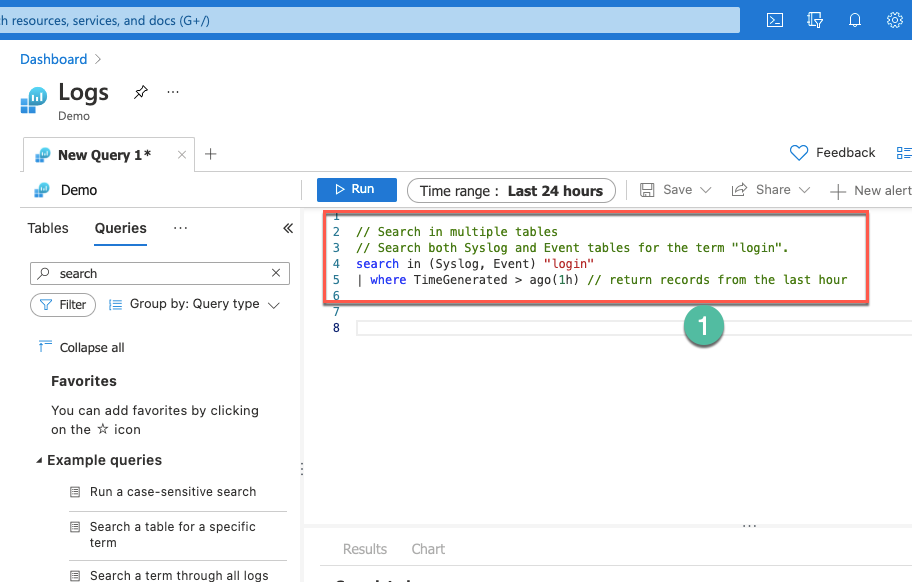Open portal settings gear
Screen dimensions: 912x582
click(x=895, y=20)
